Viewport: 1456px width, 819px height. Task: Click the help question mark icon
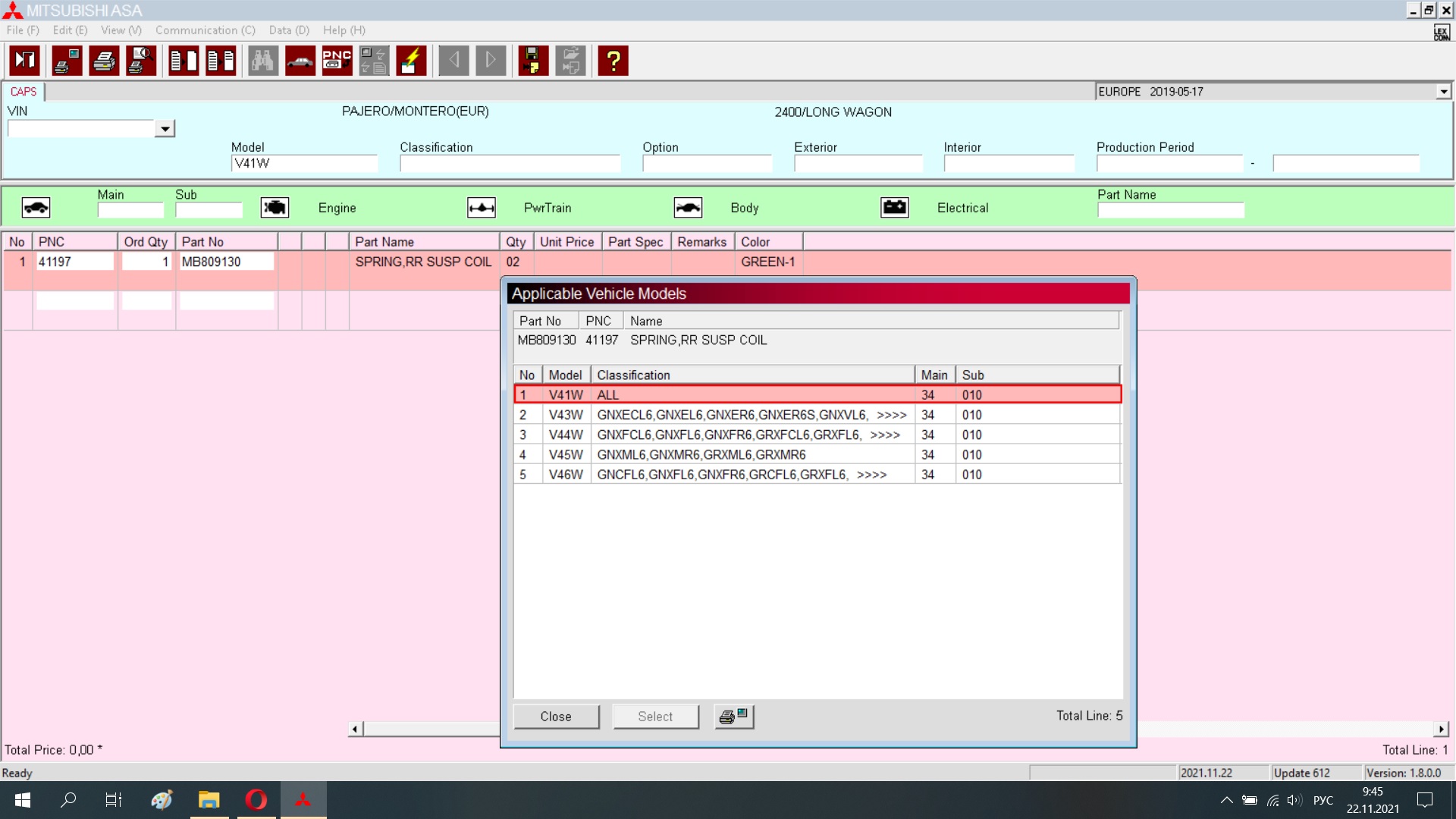(x=613, y=61)
